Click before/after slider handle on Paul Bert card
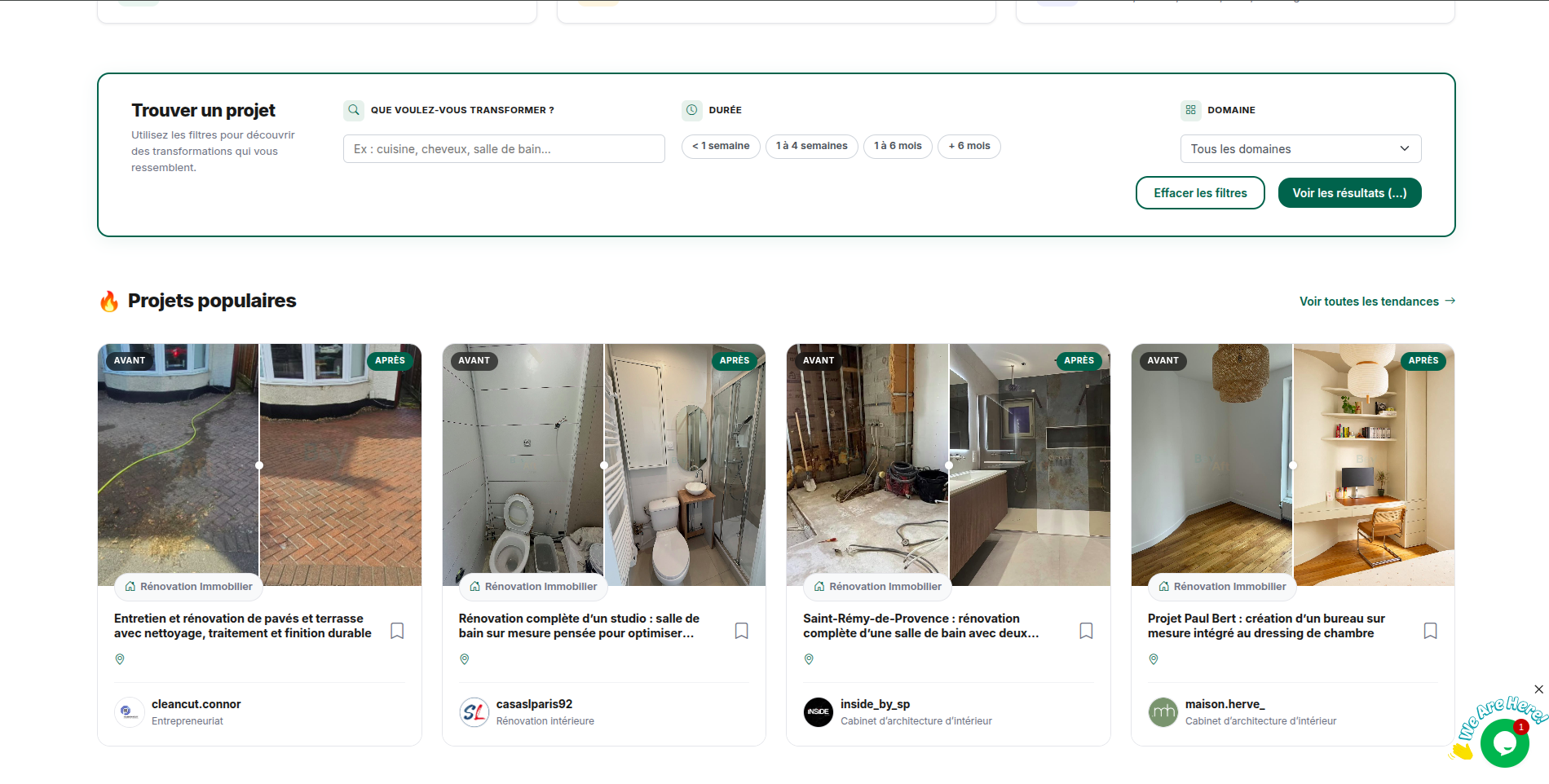 coord(1293,465)
